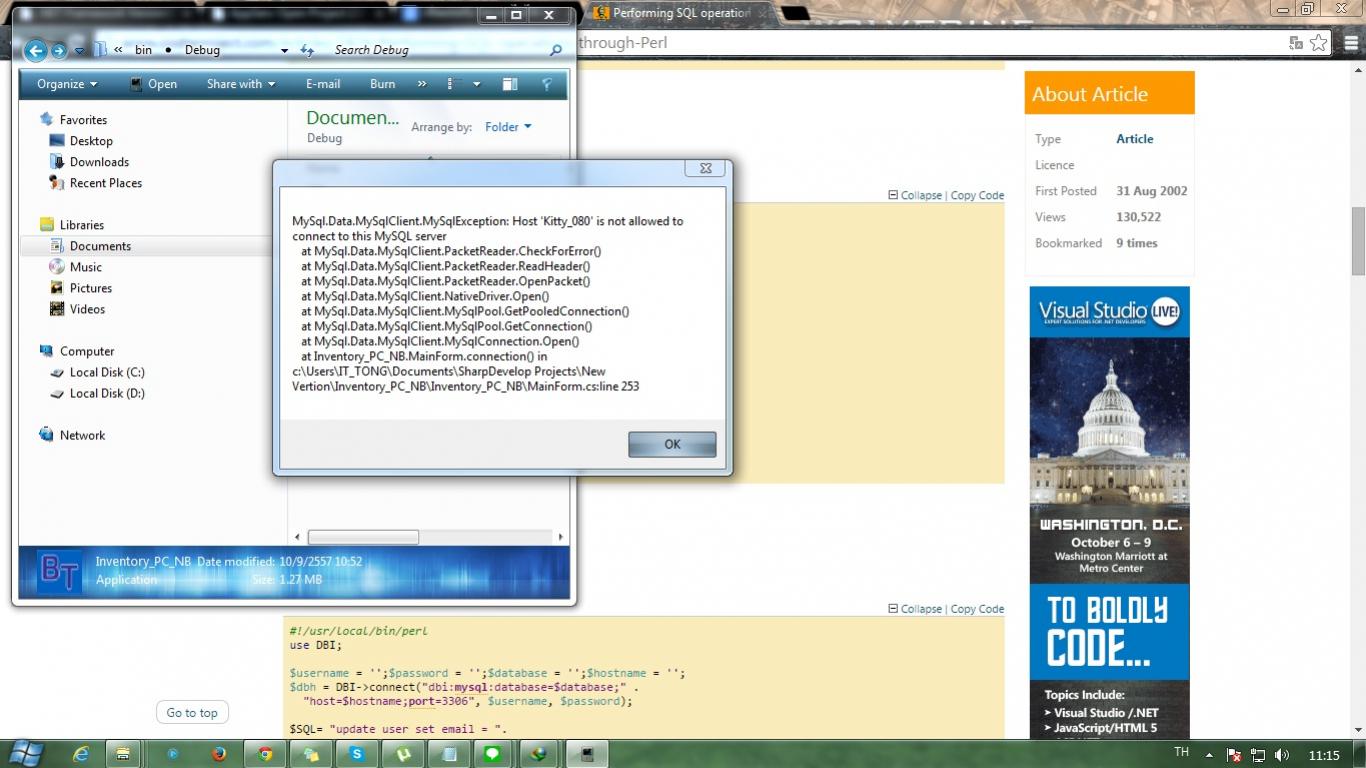Show hidden breadcrumb levels via « chevron
This screenshot has height=768, width=1366.
[x=118, y=50]
